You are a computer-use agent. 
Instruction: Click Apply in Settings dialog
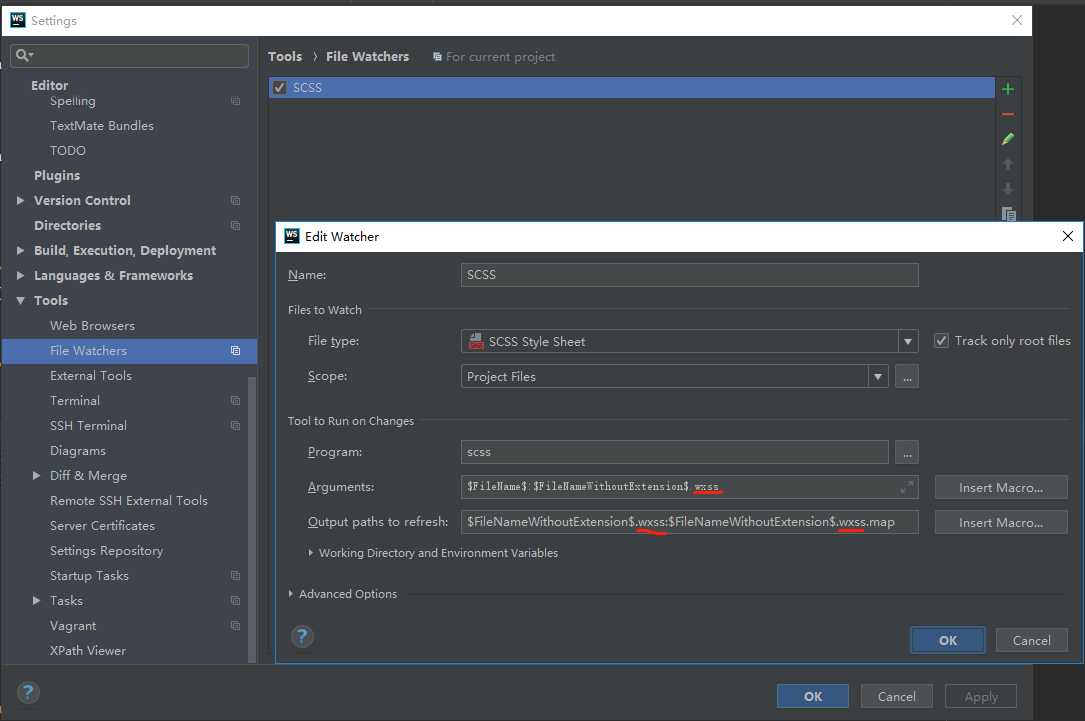tap(981, 696)
